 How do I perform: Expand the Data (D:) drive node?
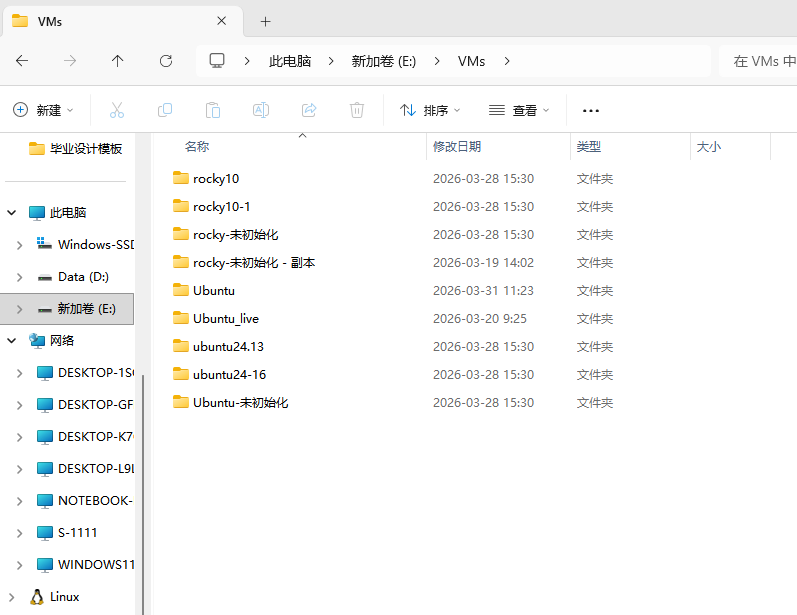click(x=19, y=277)
